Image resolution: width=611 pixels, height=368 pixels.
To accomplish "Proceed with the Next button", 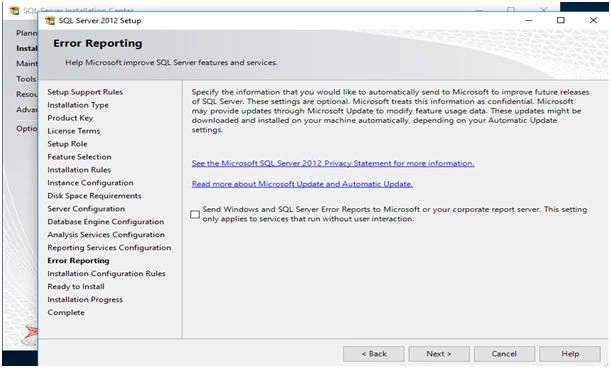I will 439,354.
